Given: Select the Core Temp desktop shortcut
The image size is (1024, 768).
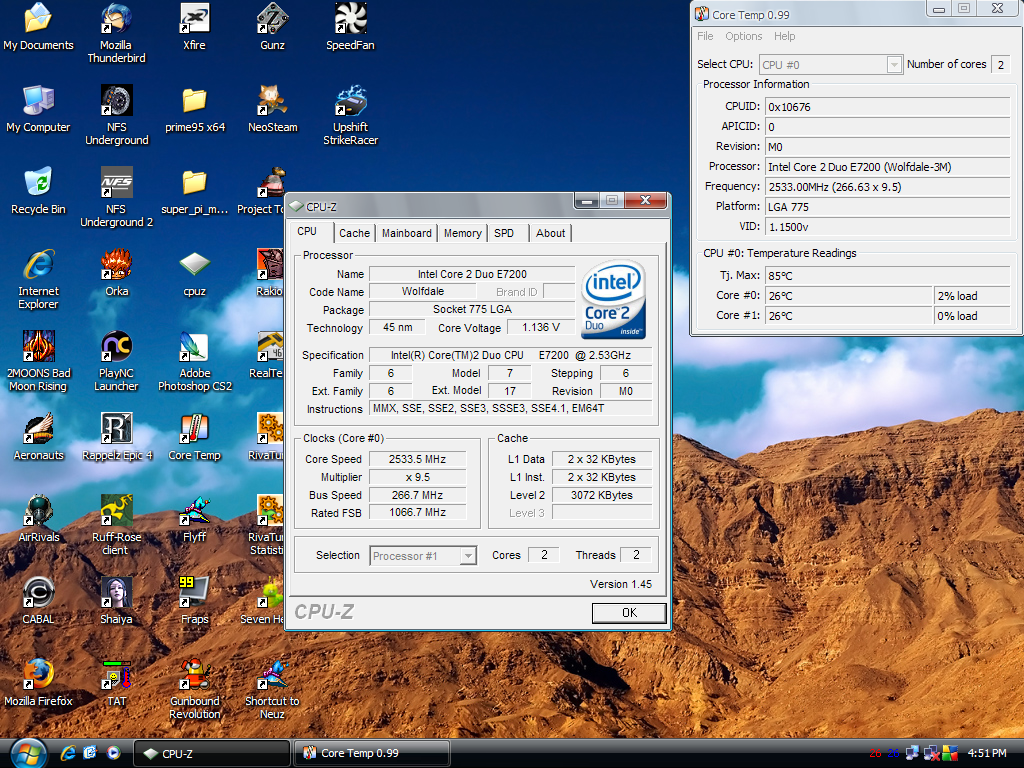Looking at the screenshot, I should tap(195, 437).
